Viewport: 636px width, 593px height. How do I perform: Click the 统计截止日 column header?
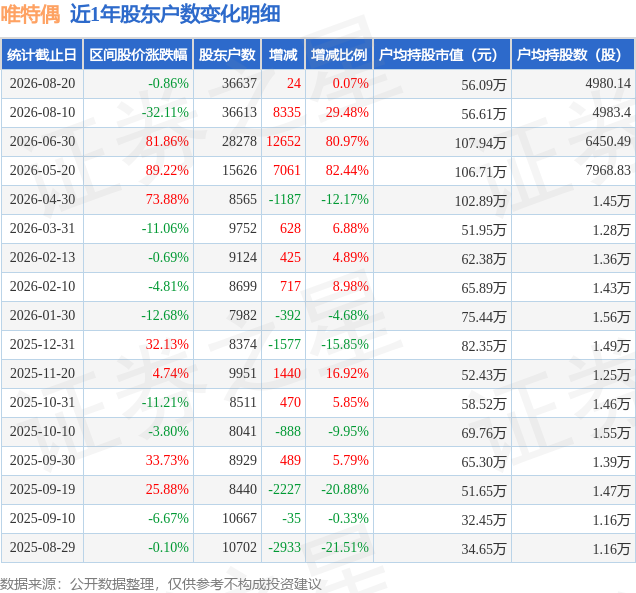click(42, 54)
